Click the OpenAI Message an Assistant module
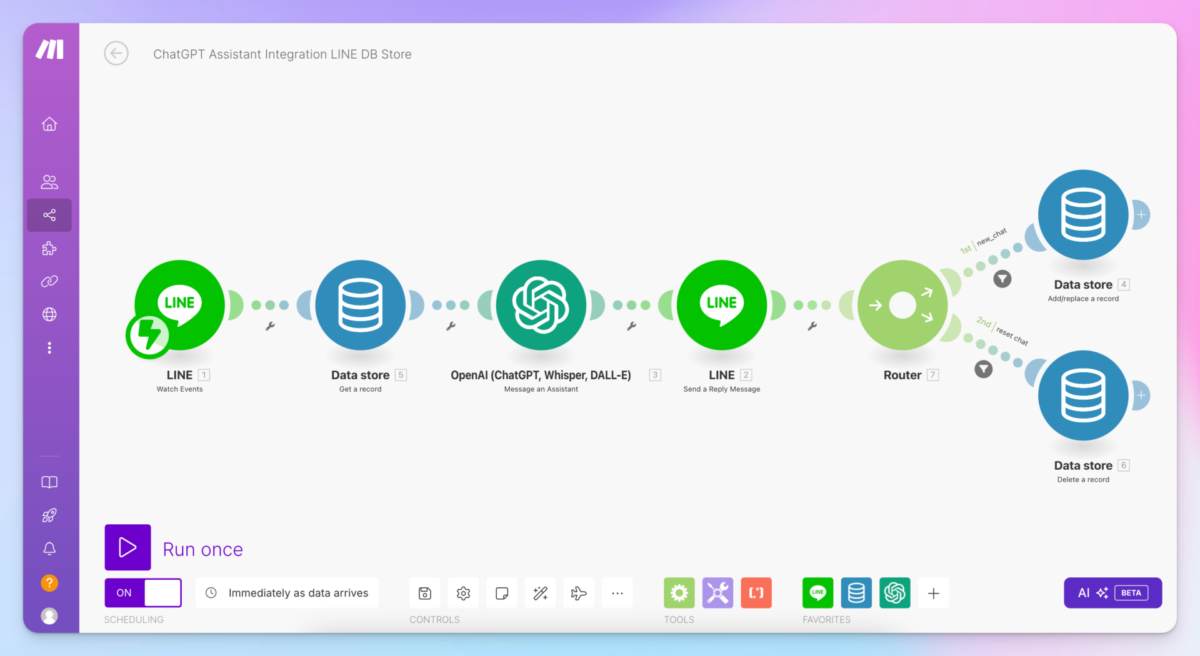This screenshot has height=656, width=1200. pos(541,305)
